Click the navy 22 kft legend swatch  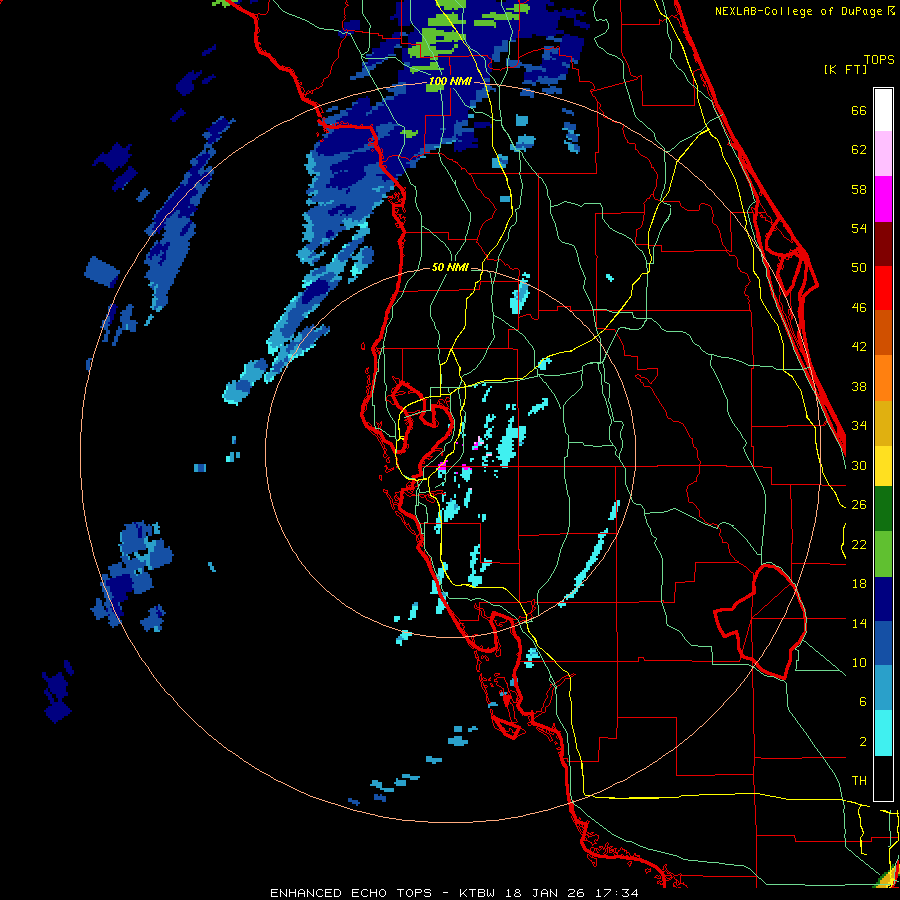click(883, 599)
